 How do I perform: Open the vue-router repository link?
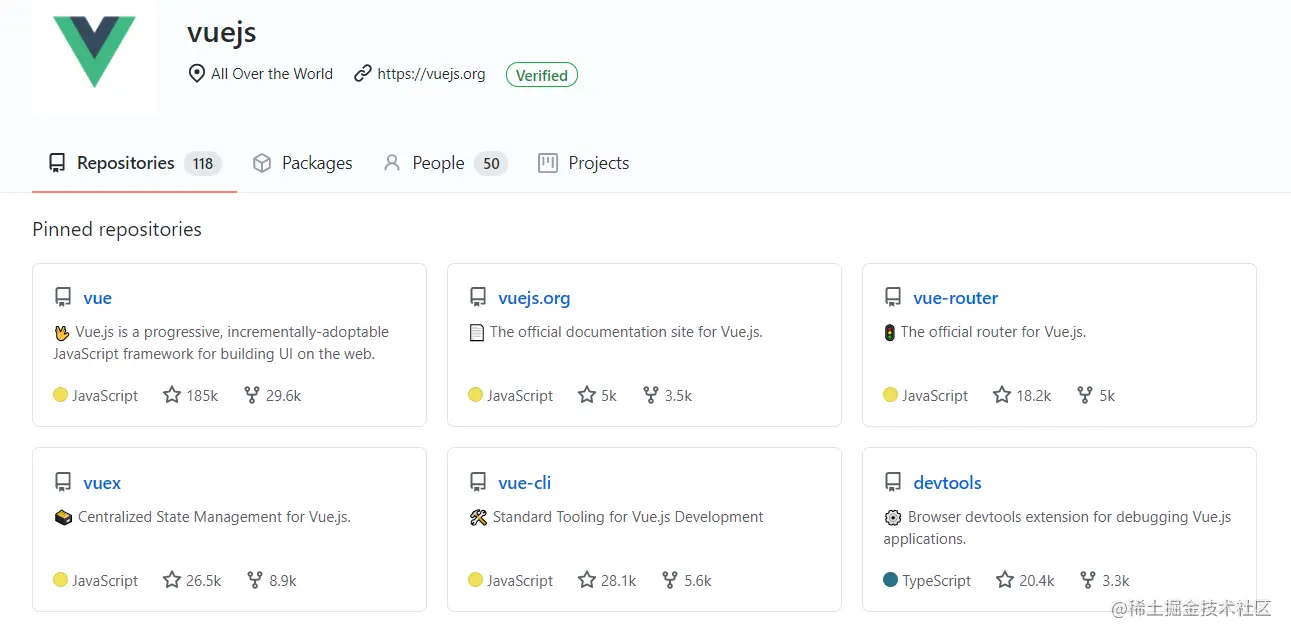coord(956,298)
